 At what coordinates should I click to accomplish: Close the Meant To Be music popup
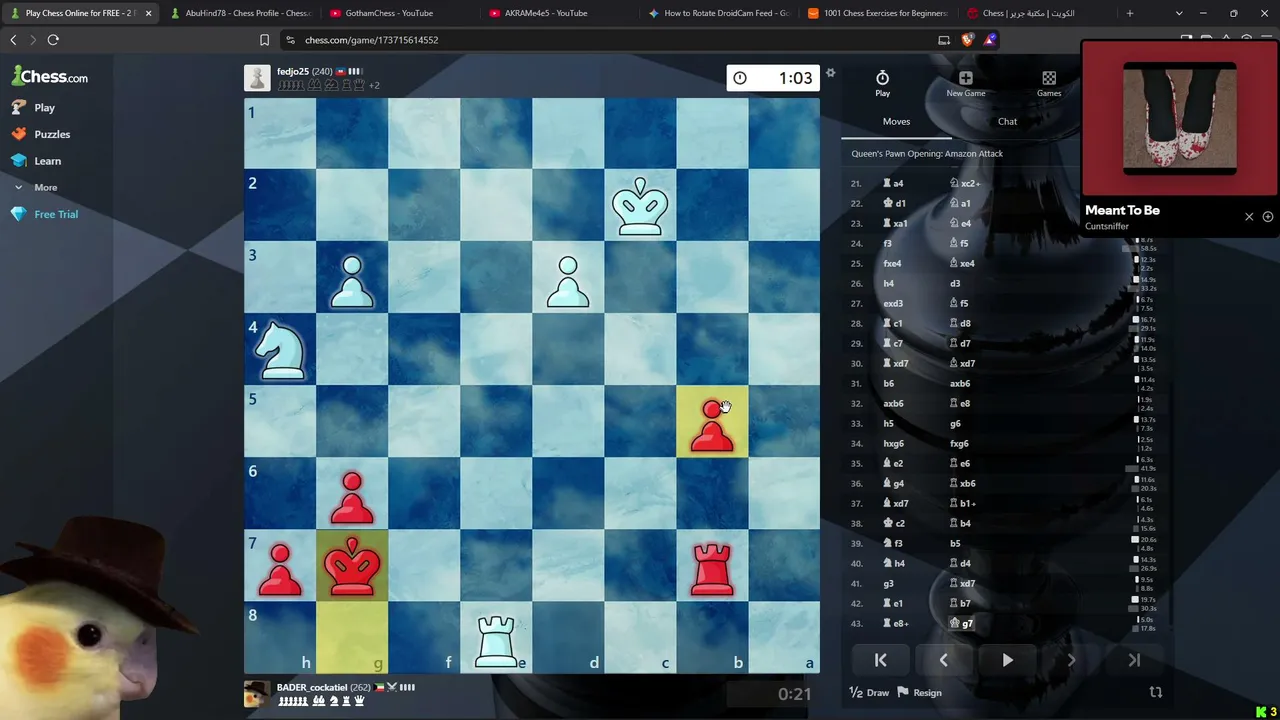[x=1249, y=217]
